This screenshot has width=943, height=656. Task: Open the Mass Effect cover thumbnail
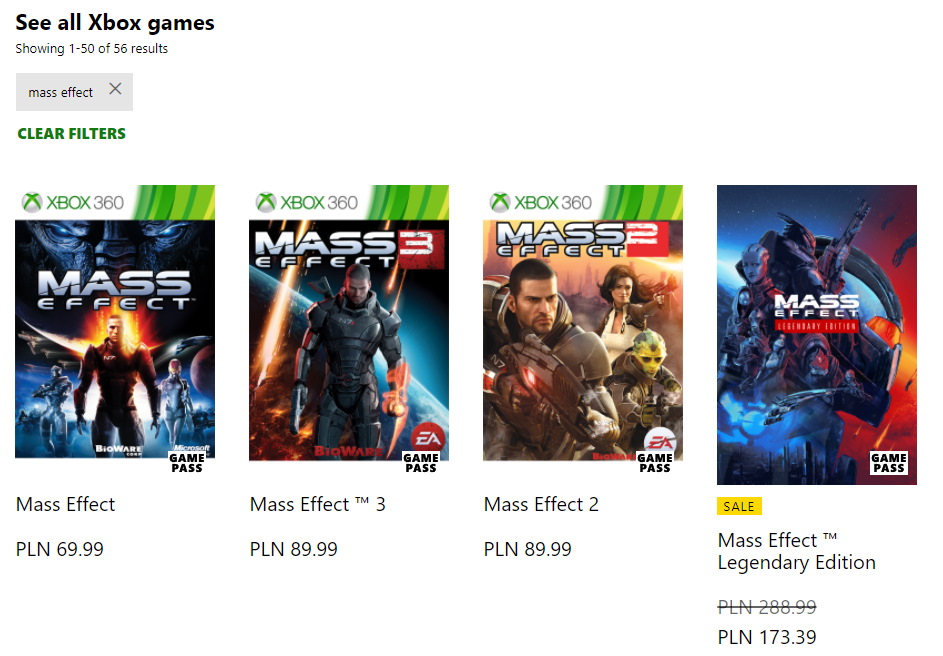coord(115,330)
